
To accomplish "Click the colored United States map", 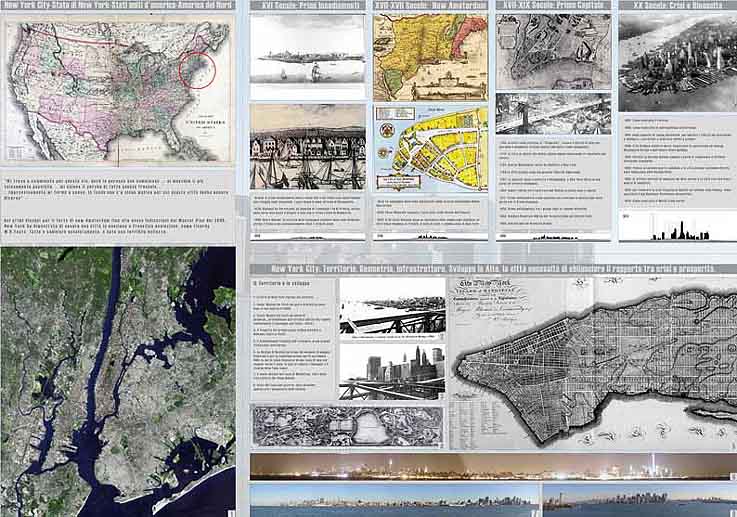I will pos(118,92).
